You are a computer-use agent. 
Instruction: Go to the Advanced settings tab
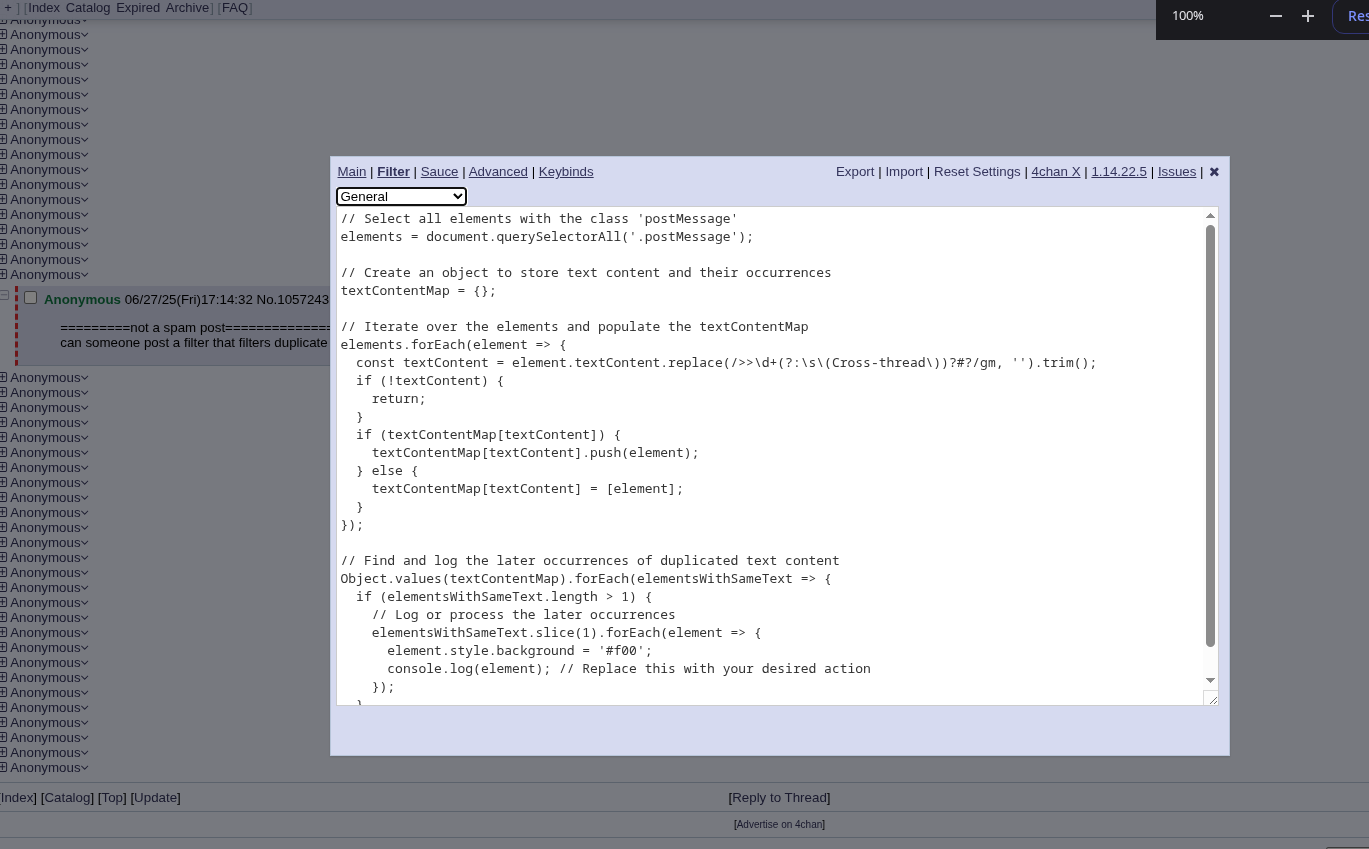tap(498, 172)
